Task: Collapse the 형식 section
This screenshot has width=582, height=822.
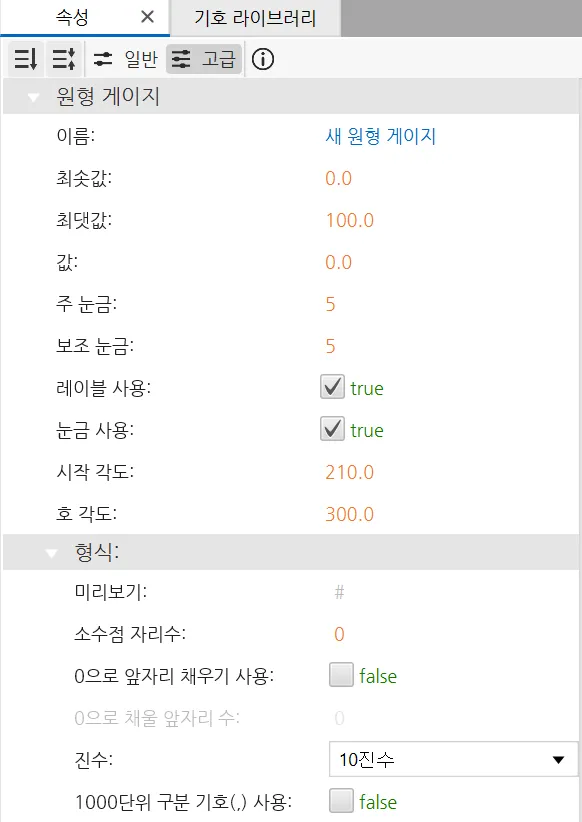Action: coord(51,553)
